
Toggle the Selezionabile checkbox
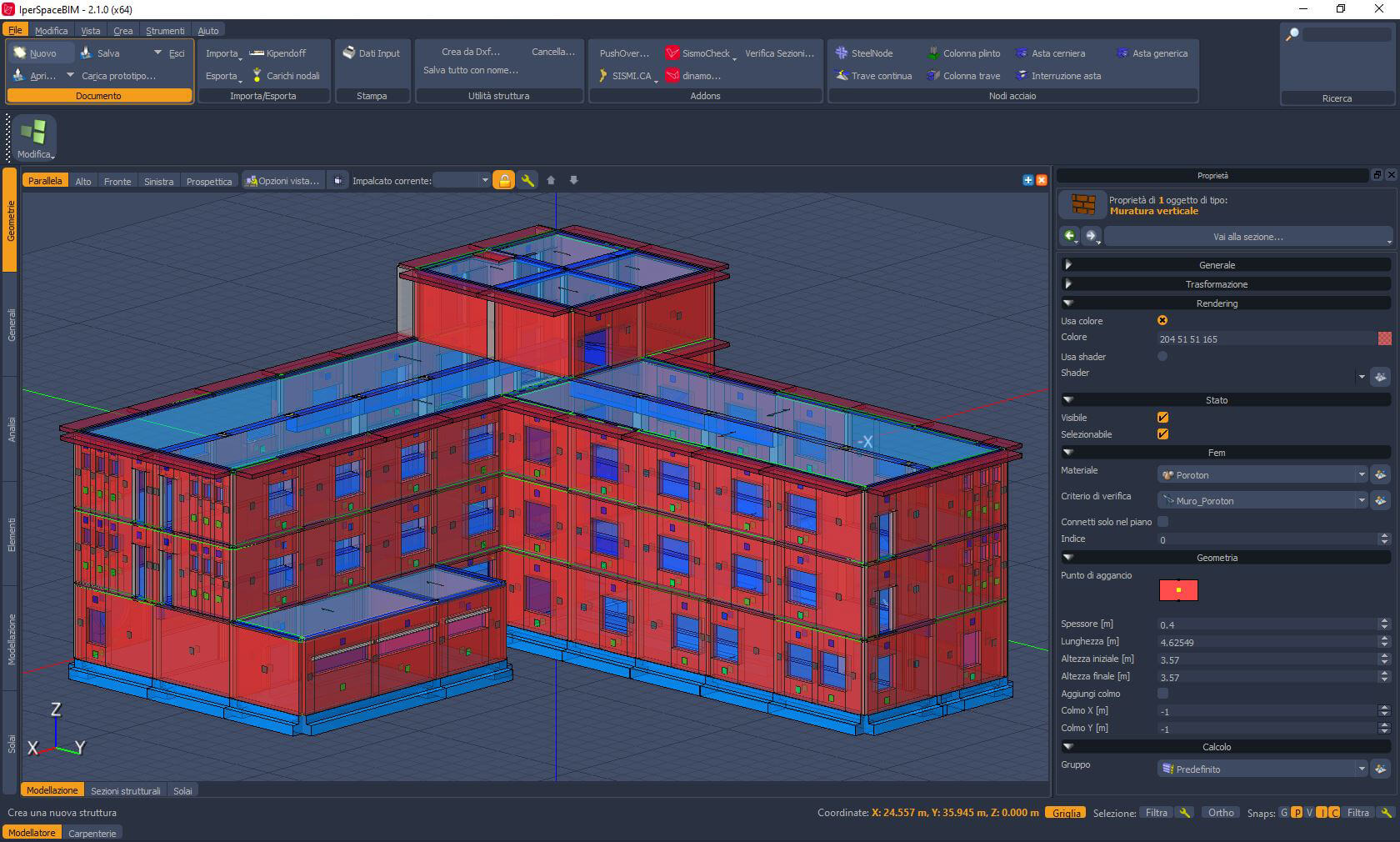[x=1162, y=434]
